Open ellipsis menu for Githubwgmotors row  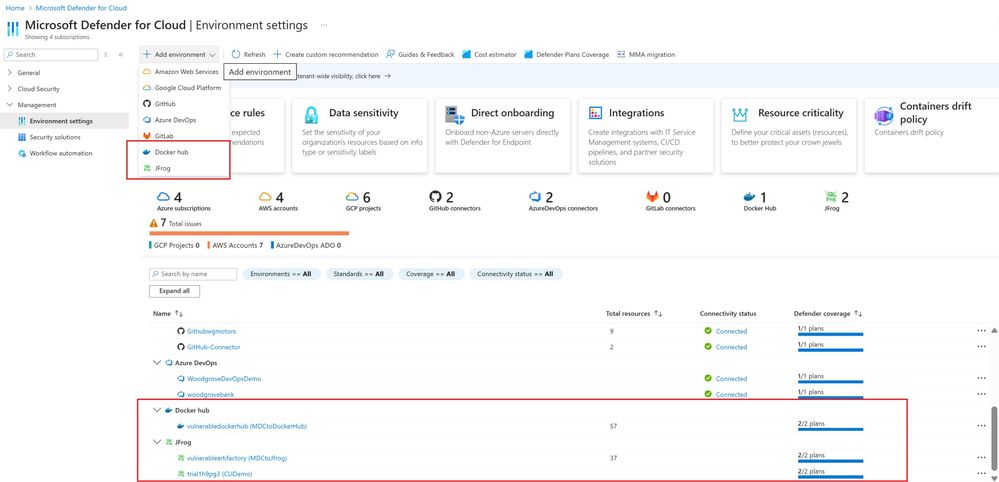point(981,331)
